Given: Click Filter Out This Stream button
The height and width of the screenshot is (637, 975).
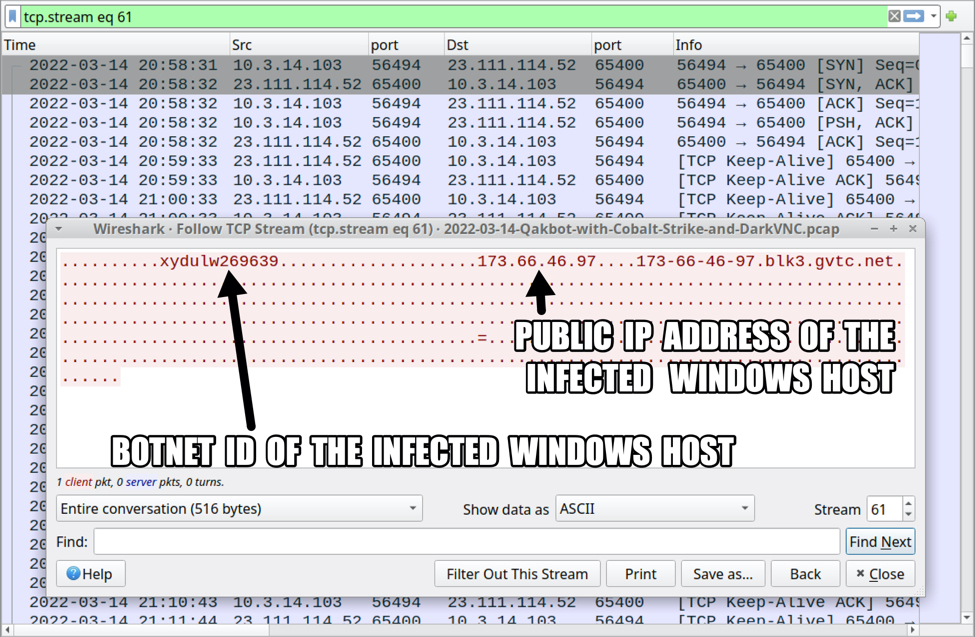Looking at the screenshot, I should click(x=517, y=574).
